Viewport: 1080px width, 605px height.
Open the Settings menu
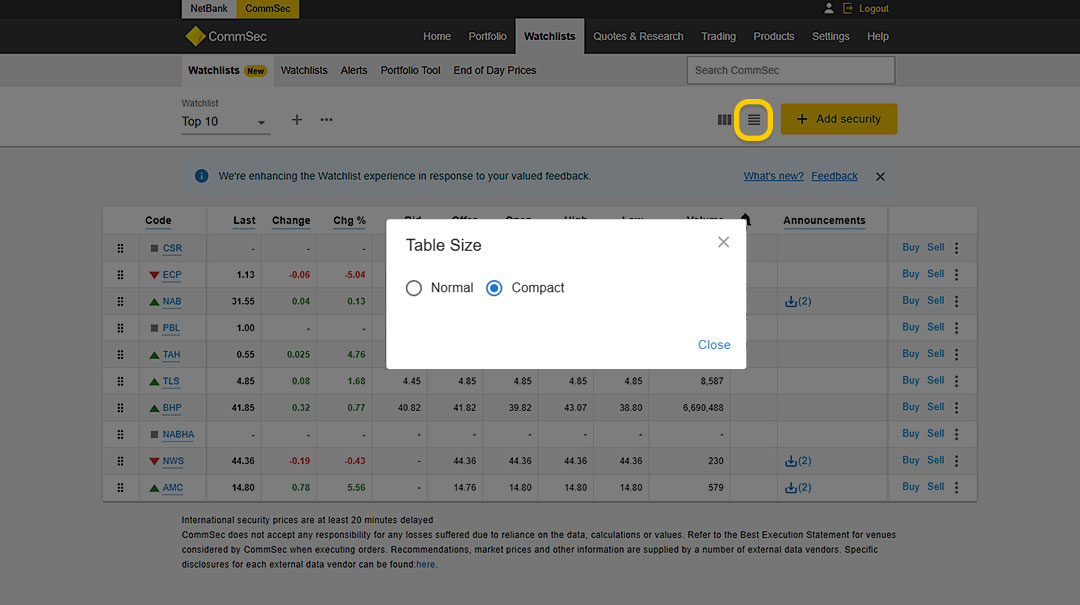click(831, 37)
